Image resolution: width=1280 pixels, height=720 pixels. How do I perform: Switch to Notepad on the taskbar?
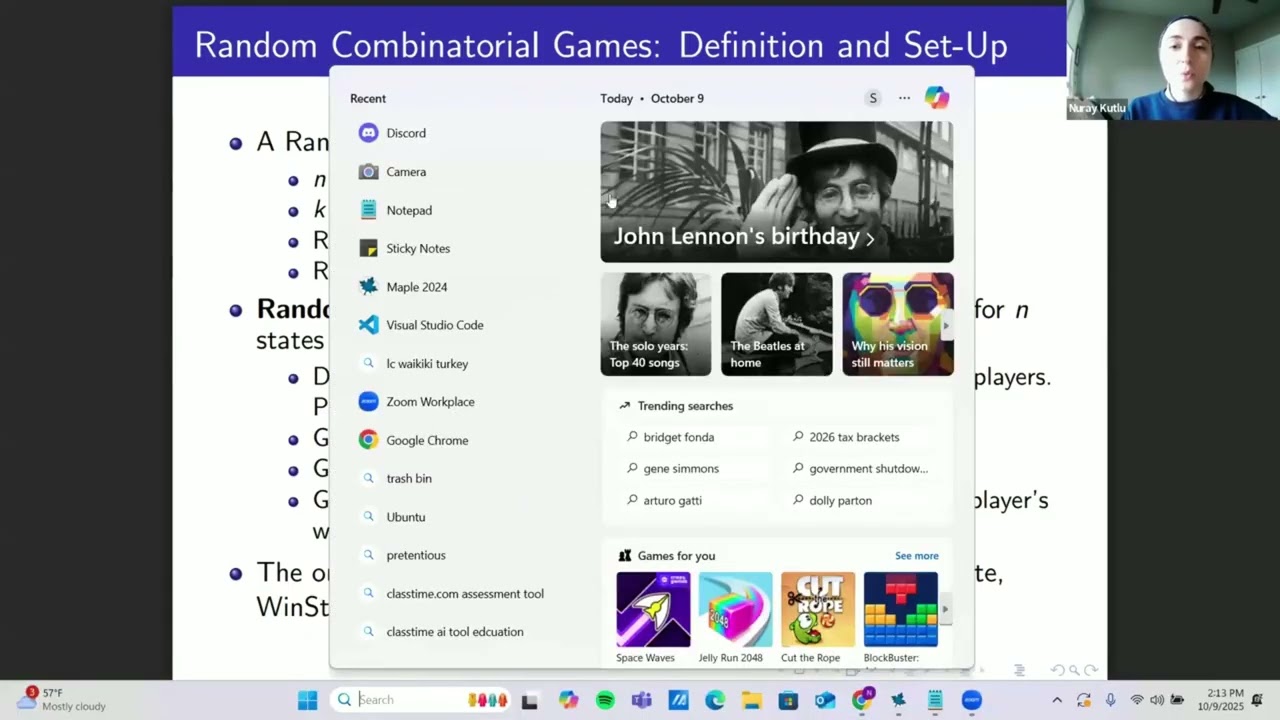(935, 701)
